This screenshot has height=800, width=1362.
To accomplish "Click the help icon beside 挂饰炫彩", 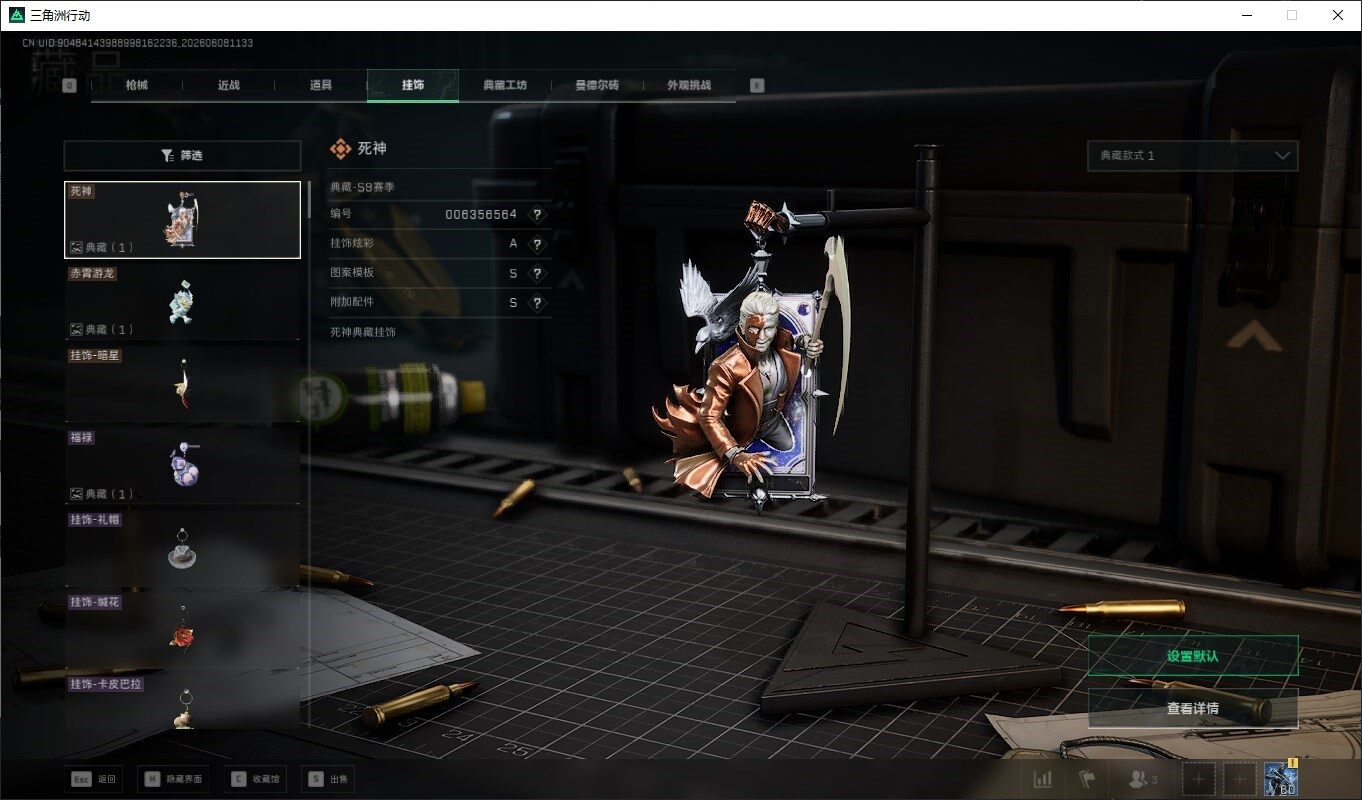I will (537, 244).
